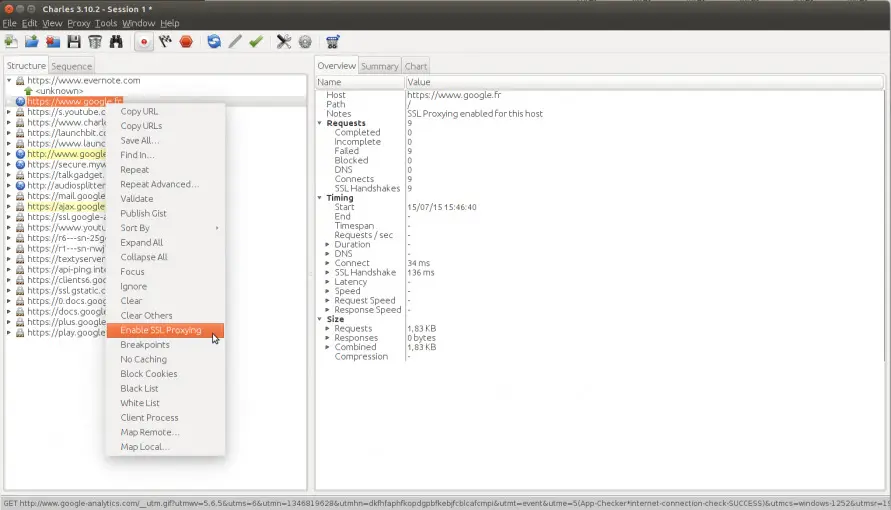This screenshot has width=891, height=510.
Task: Expand the Combined size row
Action: [327, 347]
